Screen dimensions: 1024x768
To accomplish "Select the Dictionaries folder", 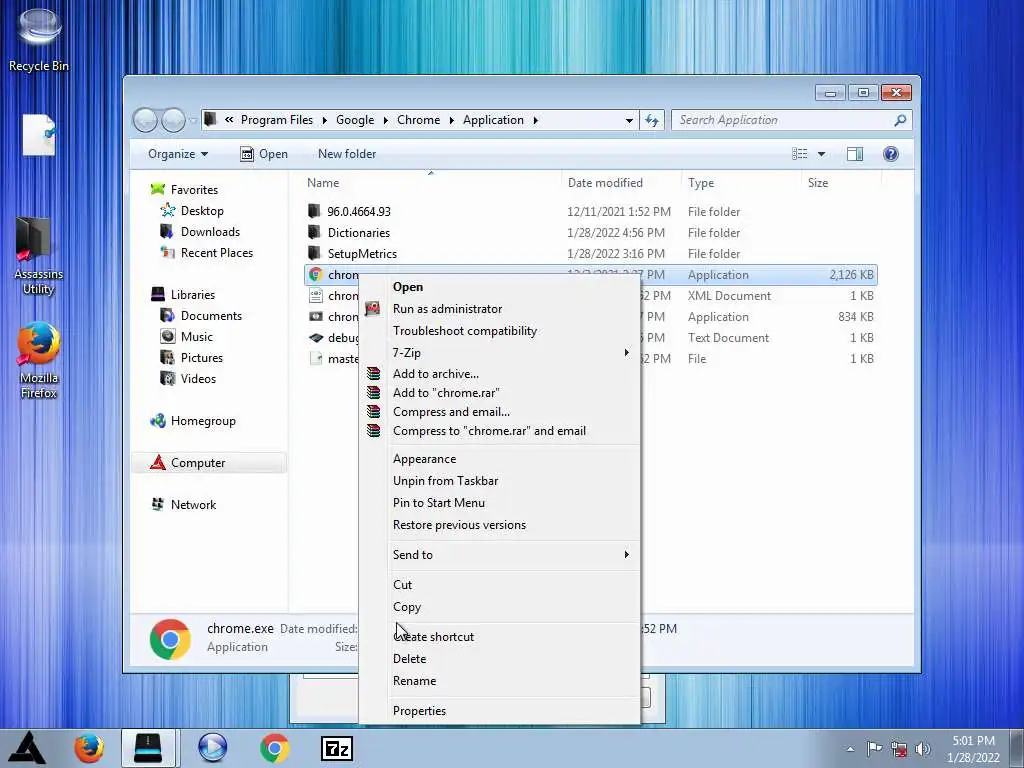I will click(358, 232).
